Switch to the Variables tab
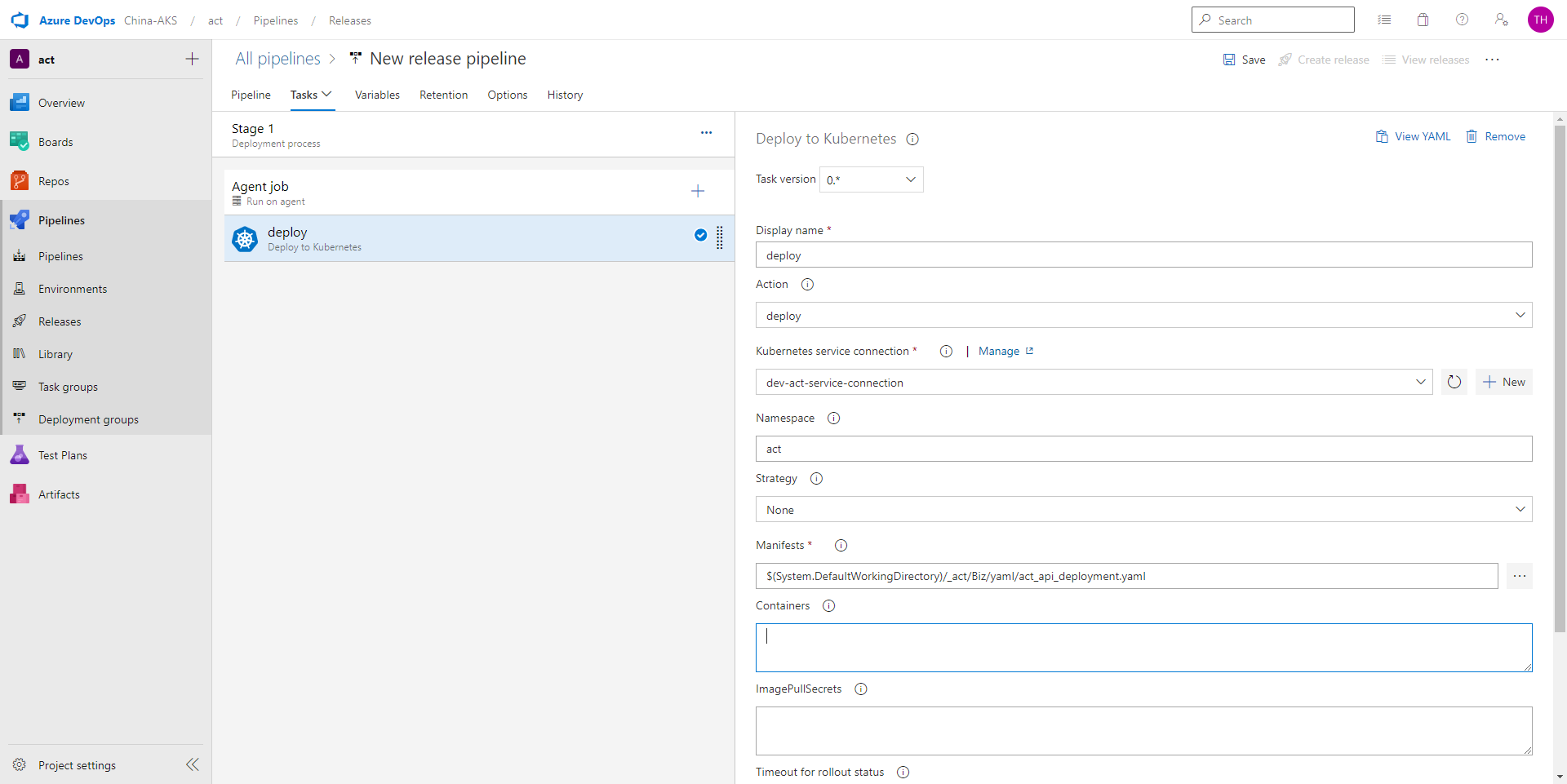 coord(377,95)
